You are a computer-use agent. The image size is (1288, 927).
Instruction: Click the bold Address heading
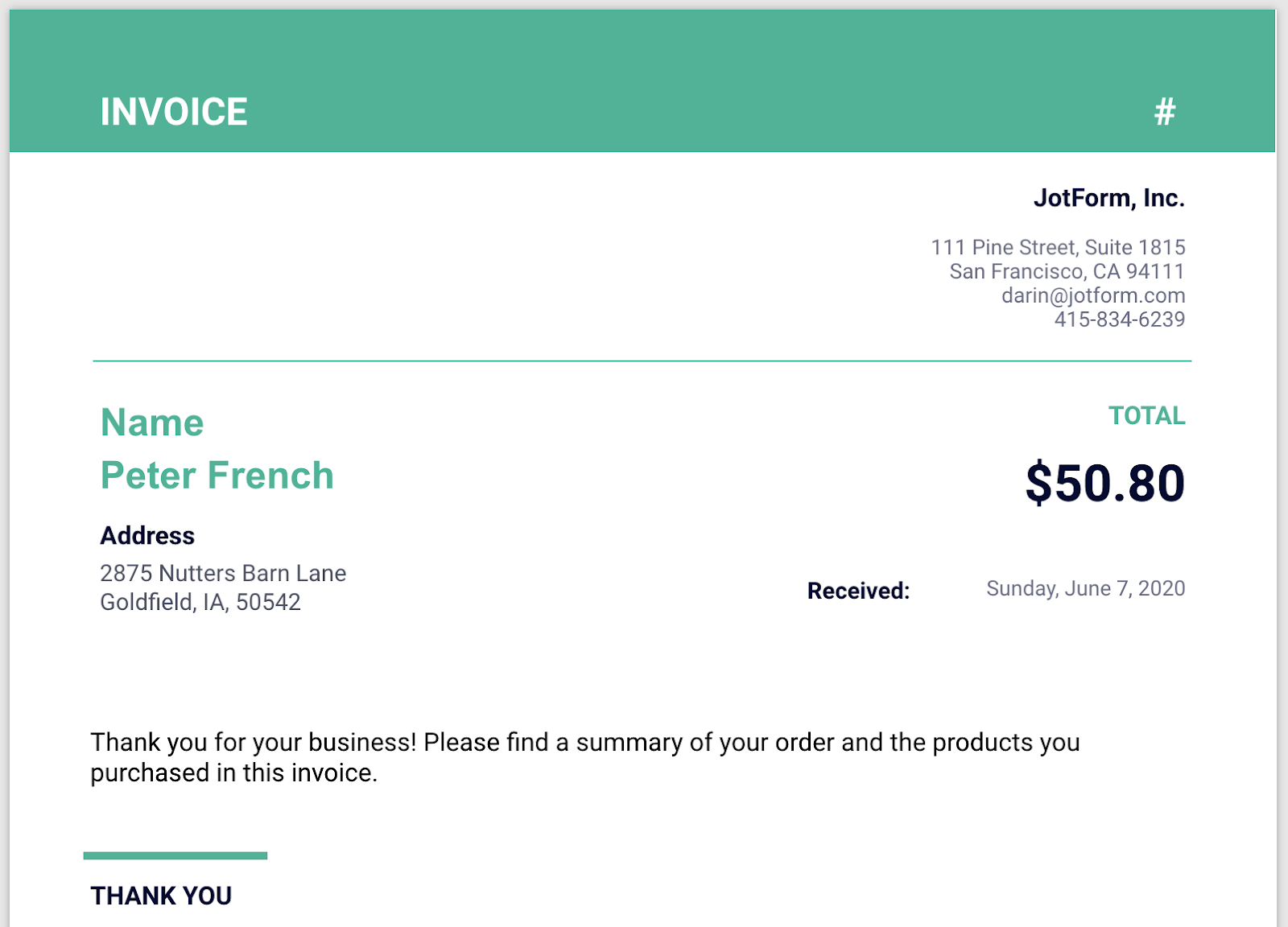(147, 536)
